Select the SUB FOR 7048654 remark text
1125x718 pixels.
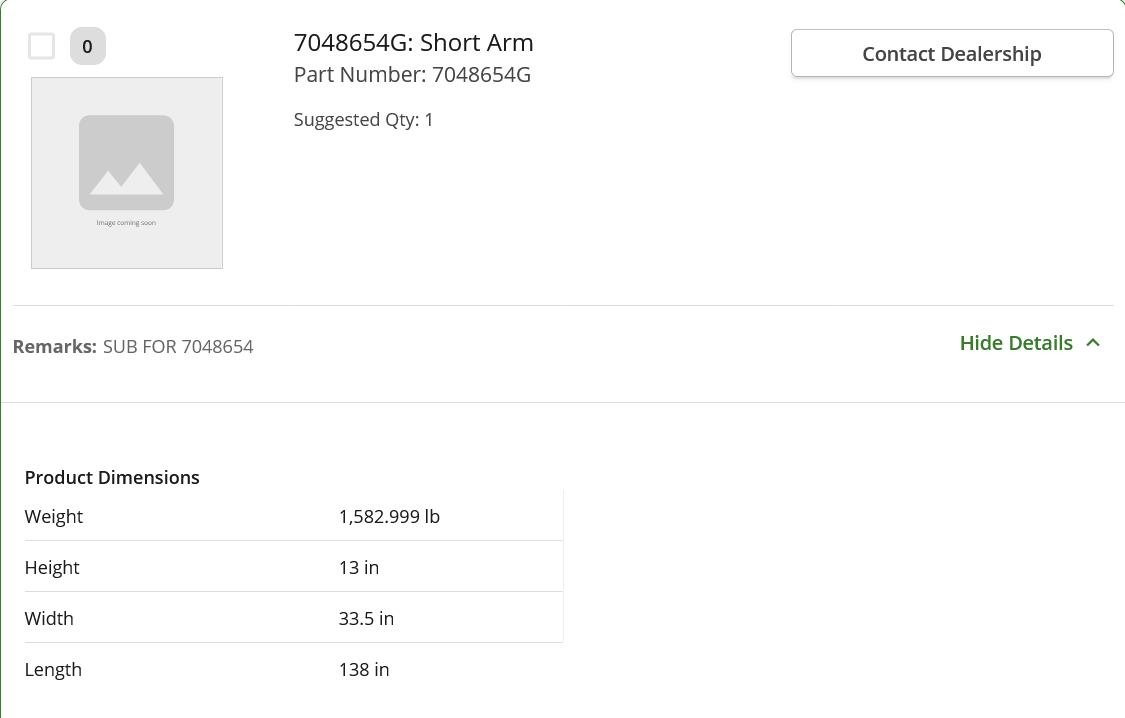[178, 347]
